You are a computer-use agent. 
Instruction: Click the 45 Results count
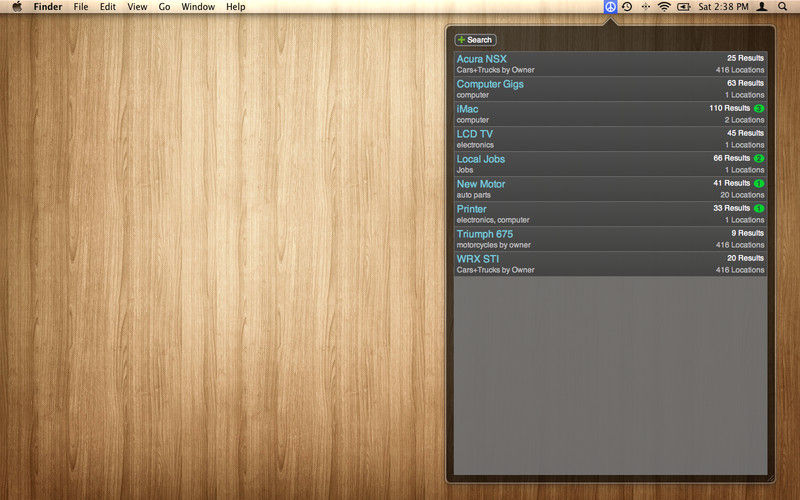pyautogui.click(x=745, y=133)
